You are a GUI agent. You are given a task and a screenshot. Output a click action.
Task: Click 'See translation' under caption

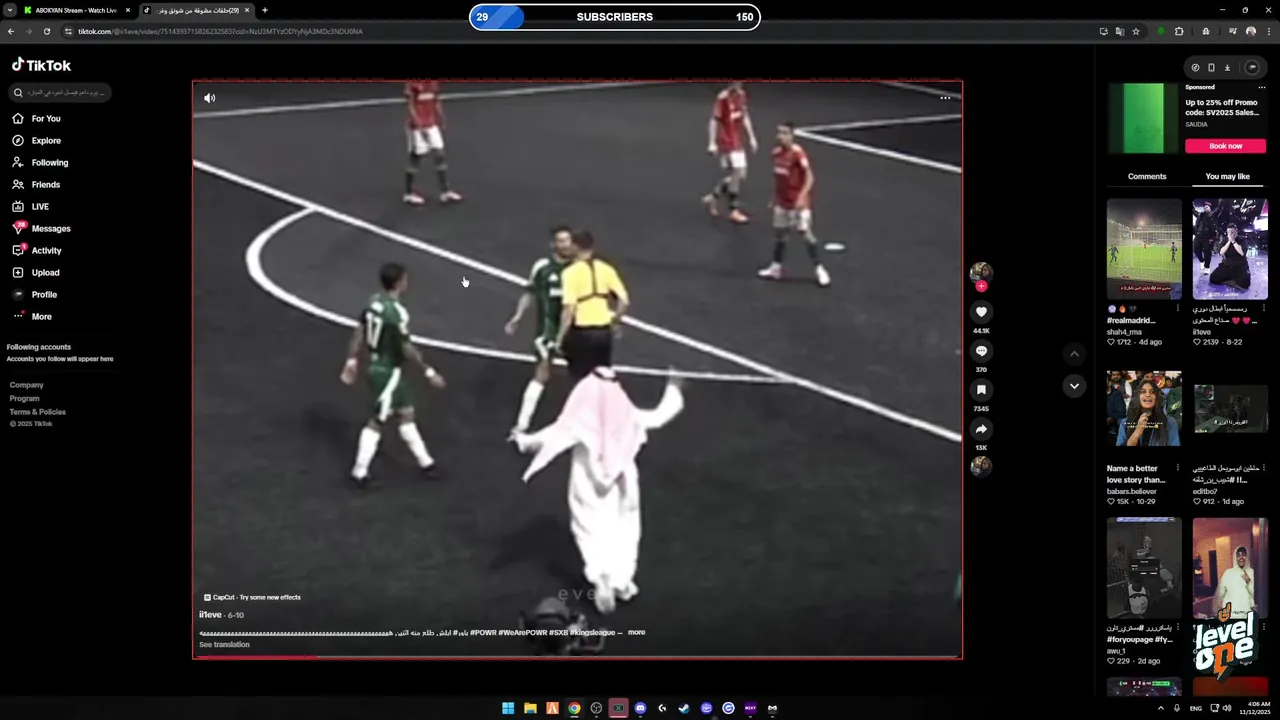[224, 644]
